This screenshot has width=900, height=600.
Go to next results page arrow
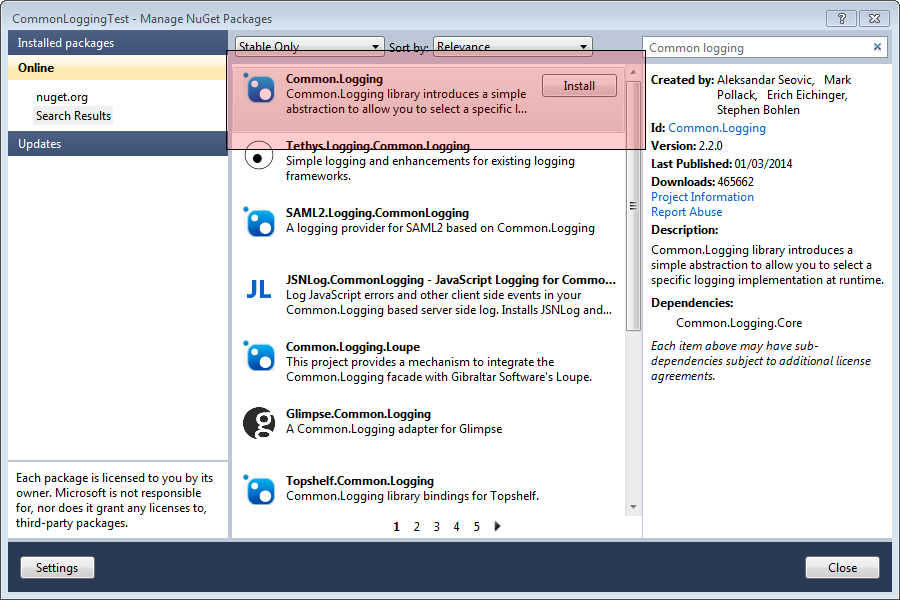coord(497,526)
